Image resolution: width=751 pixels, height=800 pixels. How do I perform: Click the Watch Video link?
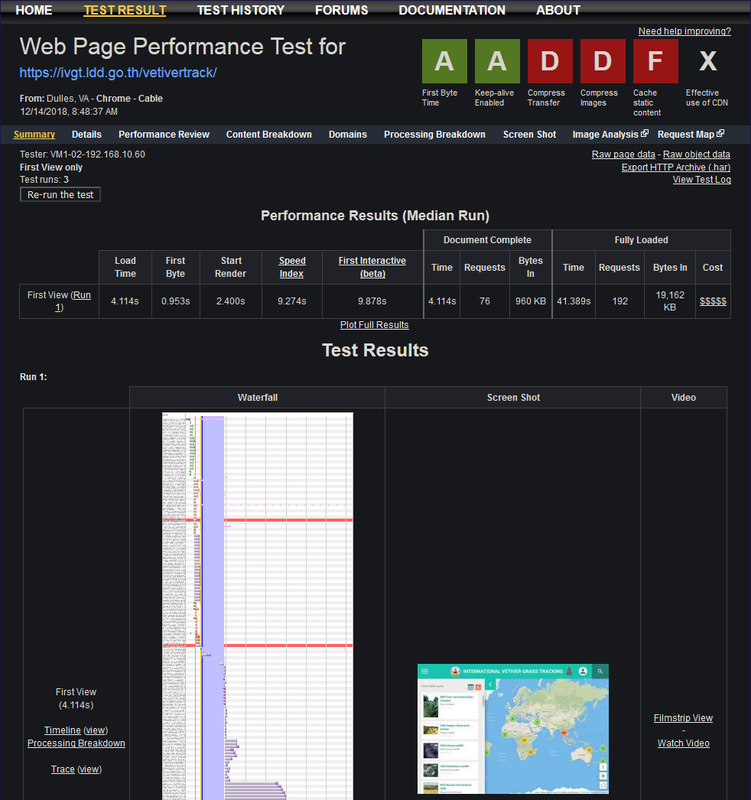[683, 743]
